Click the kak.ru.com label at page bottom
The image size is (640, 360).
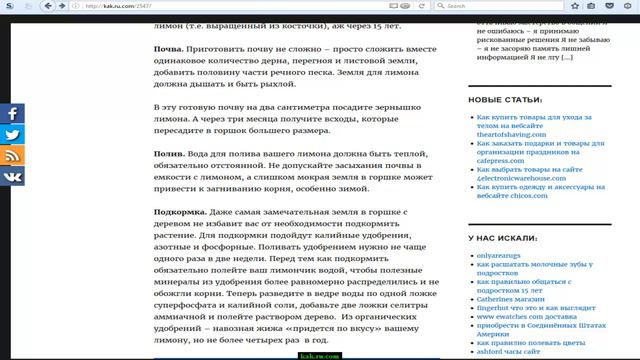pos(320,356)
